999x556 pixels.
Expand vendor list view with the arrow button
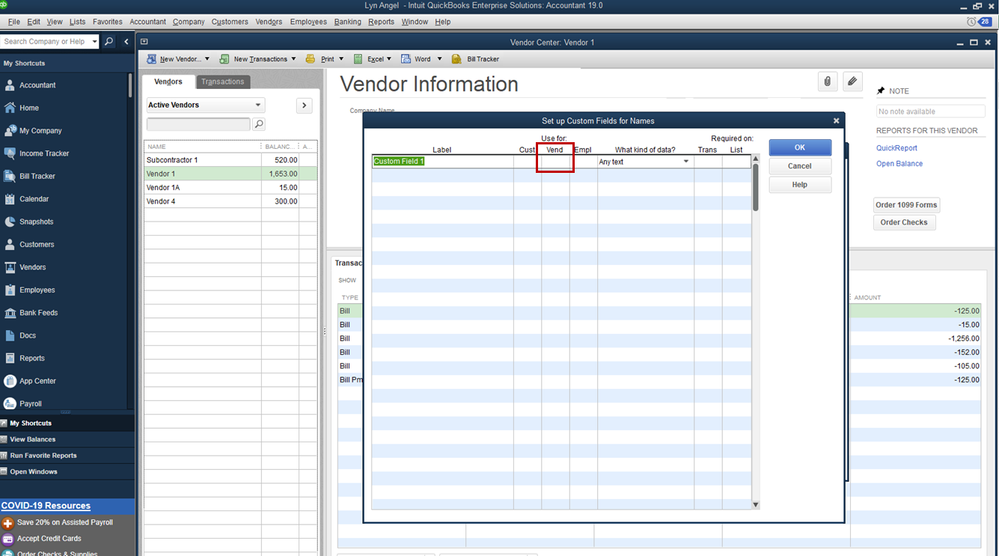[304, 105]
